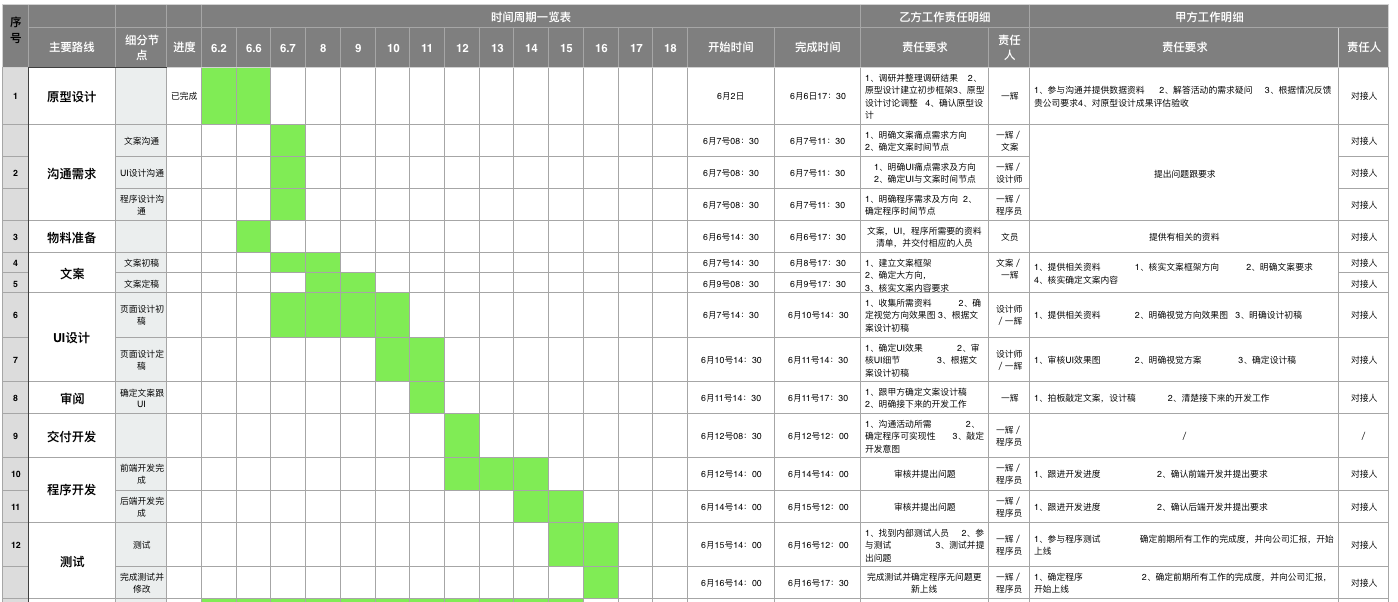The width and height of the screenshot is (1398, 602).
Task: Click the 完成时间 column header
Action: coord(817,48)
